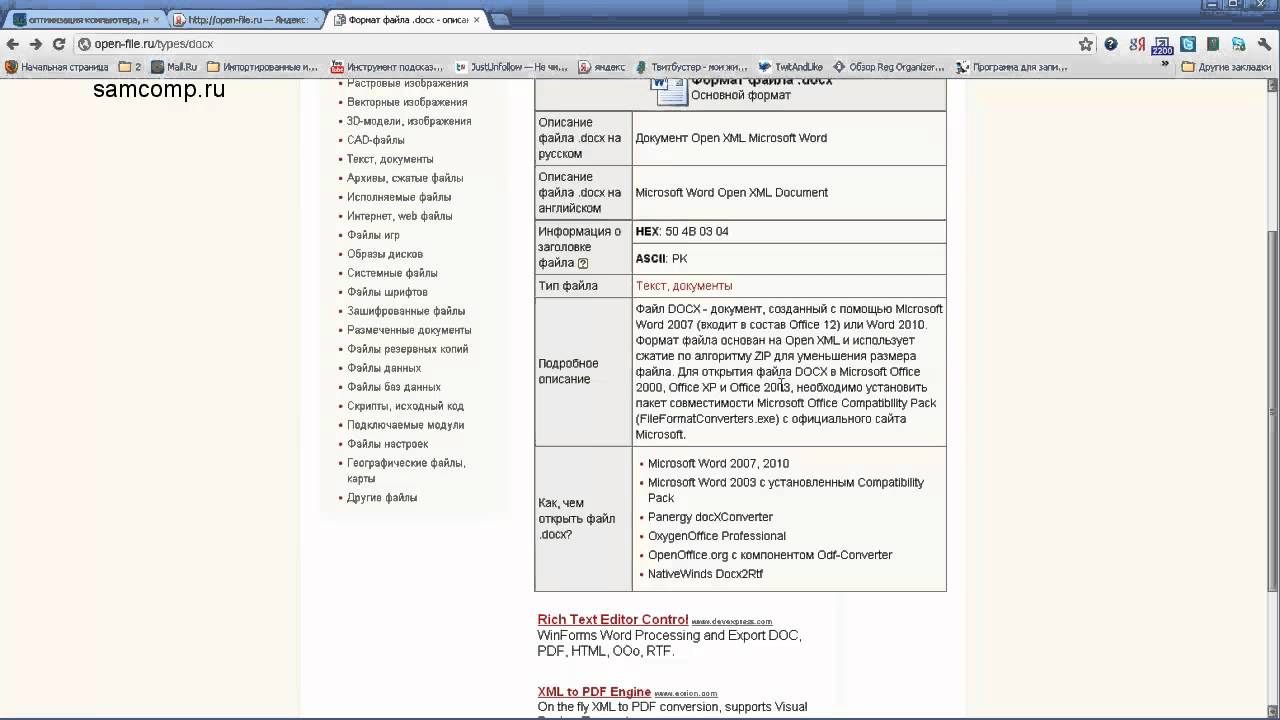Image resolution: width=1280 pixels, height=720 pixels.
Task: Open the 'Rich Text Editor Control' ad link
Action: (613, 619)
